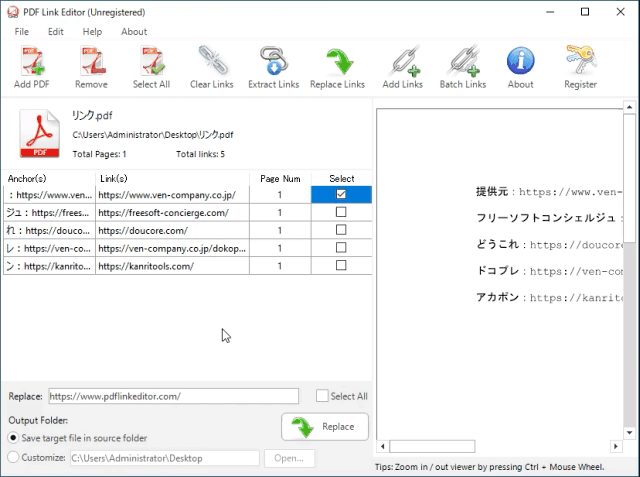Open the Edit menu
The width and height of the screenshot is (640, 477).
coord(56,31)
